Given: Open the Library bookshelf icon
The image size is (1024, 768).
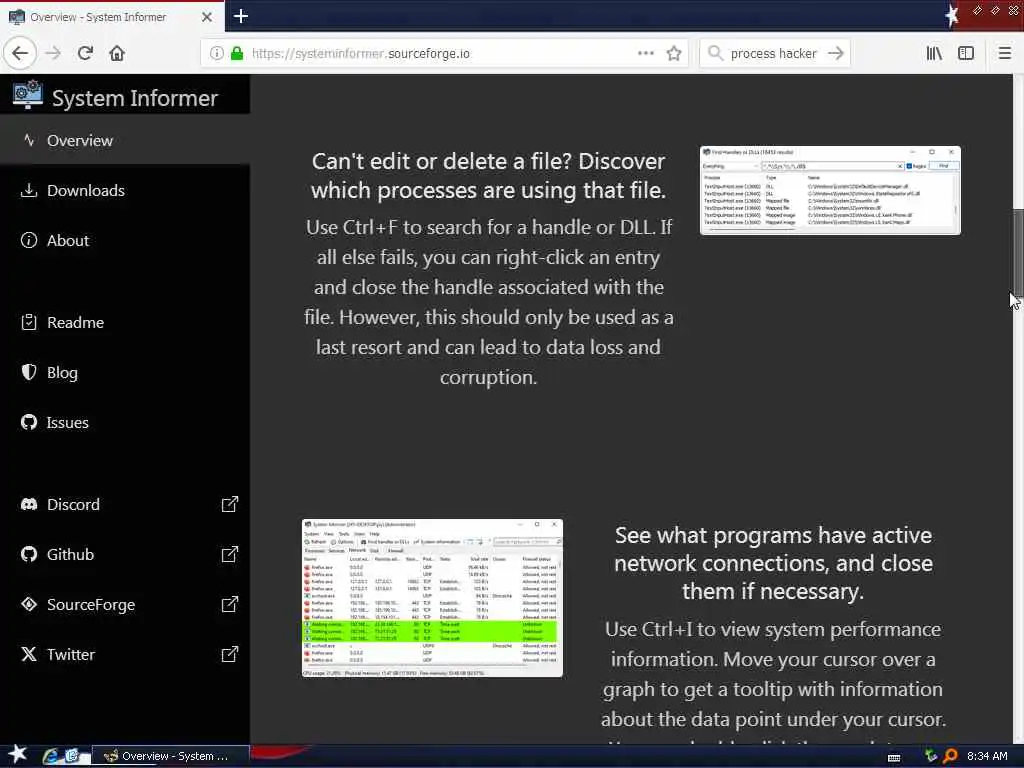Looking at the screenshot, I should click(x=934, y=53).
